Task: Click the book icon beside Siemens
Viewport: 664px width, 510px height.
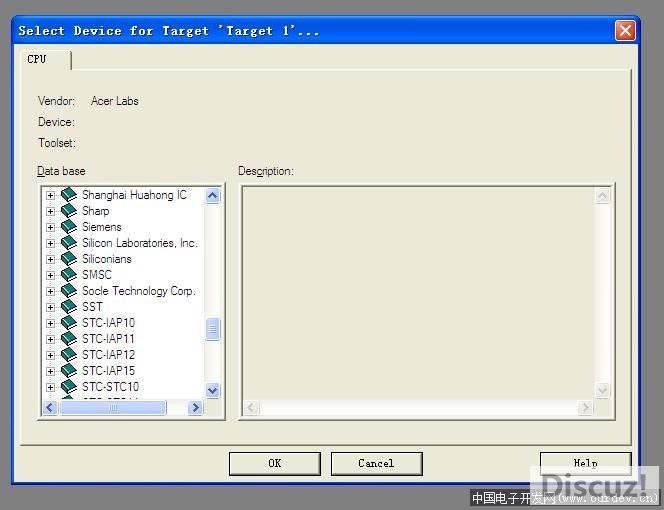Action: click(x=69, y=227)
